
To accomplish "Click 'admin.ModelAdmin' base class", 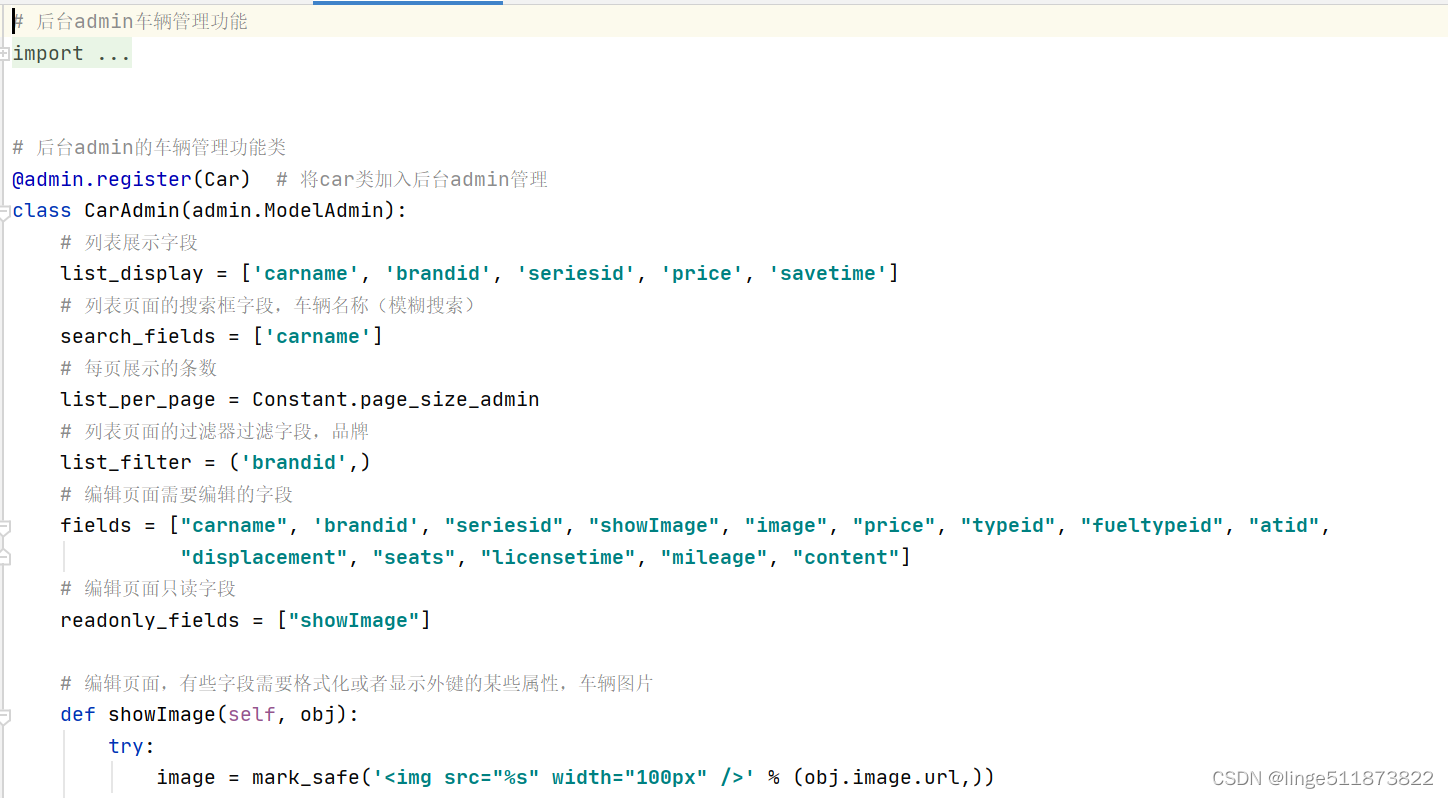I will (x=288, y=211).
